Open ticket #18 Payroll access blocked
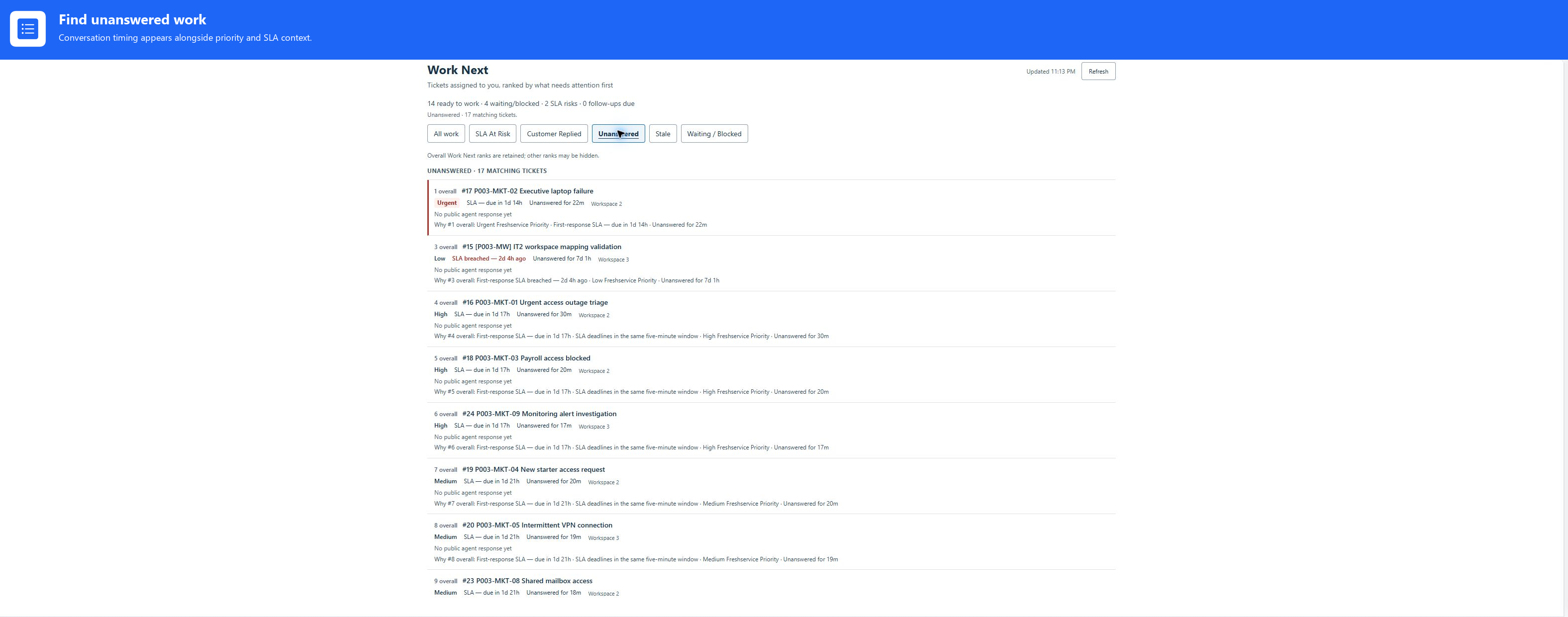1568x617 pixels. point(526,358)
